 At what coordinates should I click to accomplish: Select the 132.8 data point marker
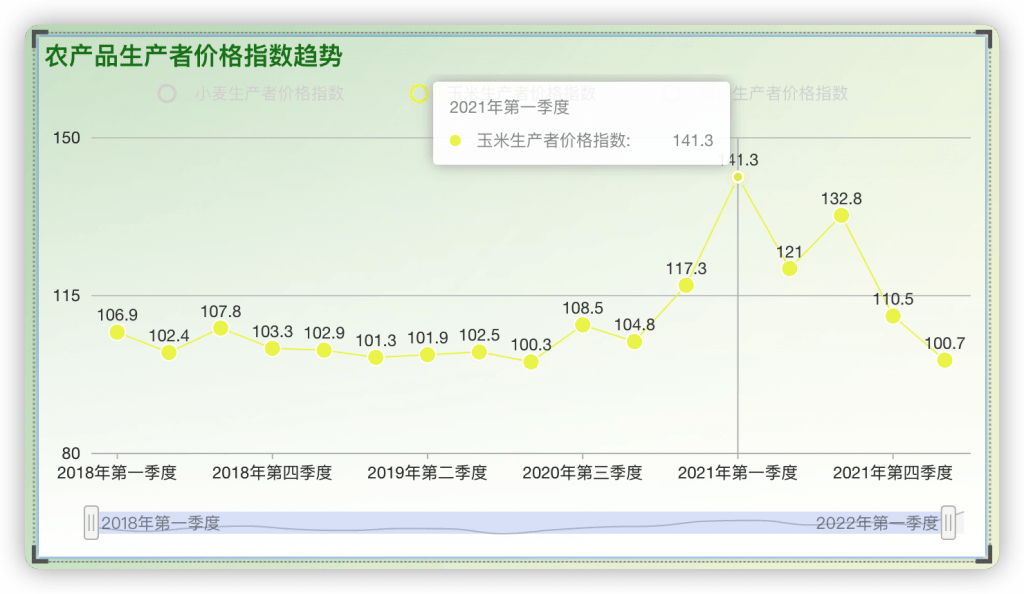841,215
